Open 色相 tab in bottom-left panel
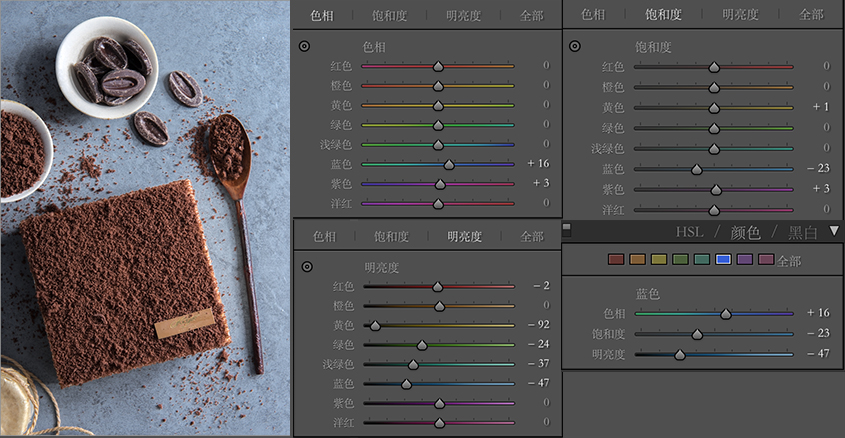 324,236
